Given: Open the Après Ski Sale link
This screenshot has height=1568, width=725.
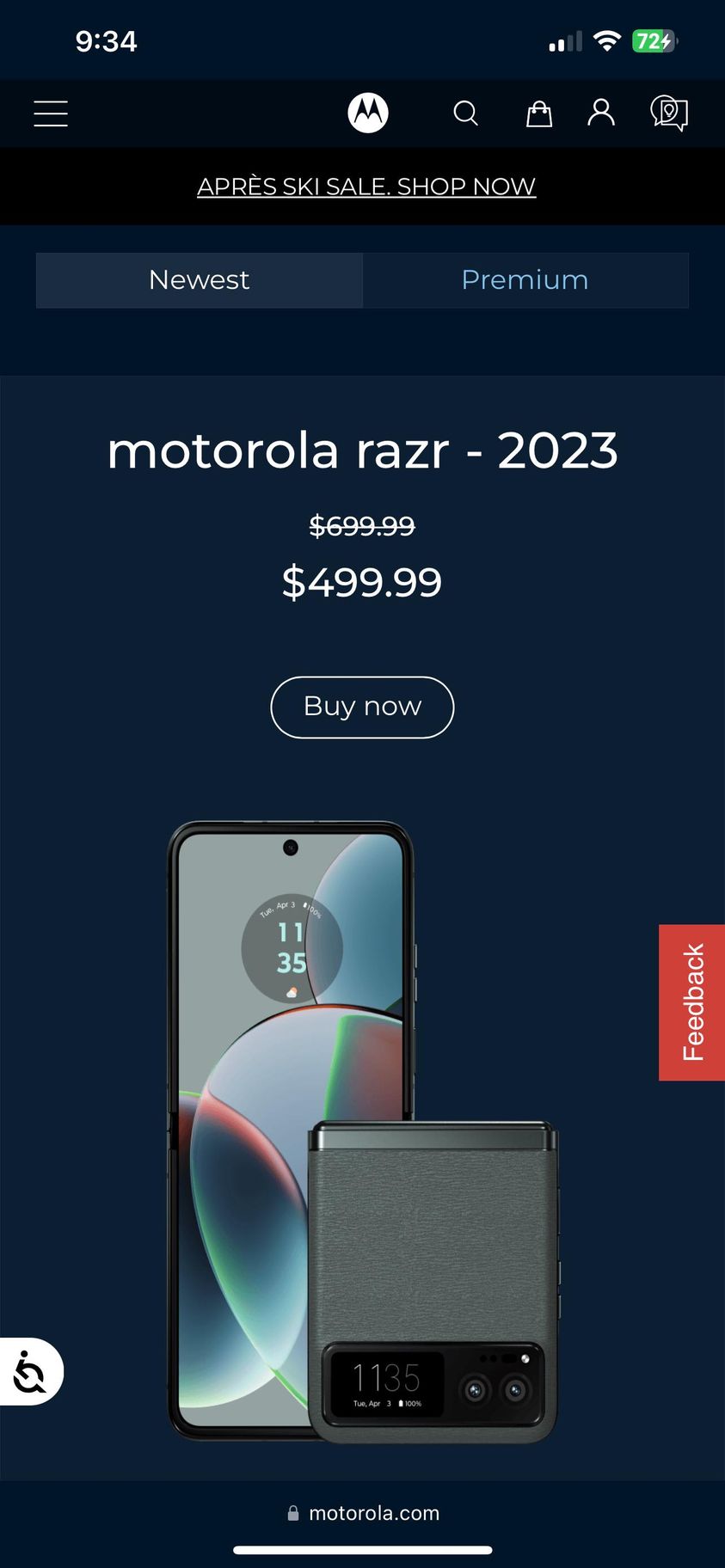Looking at the screenshot, I should 366,186.
